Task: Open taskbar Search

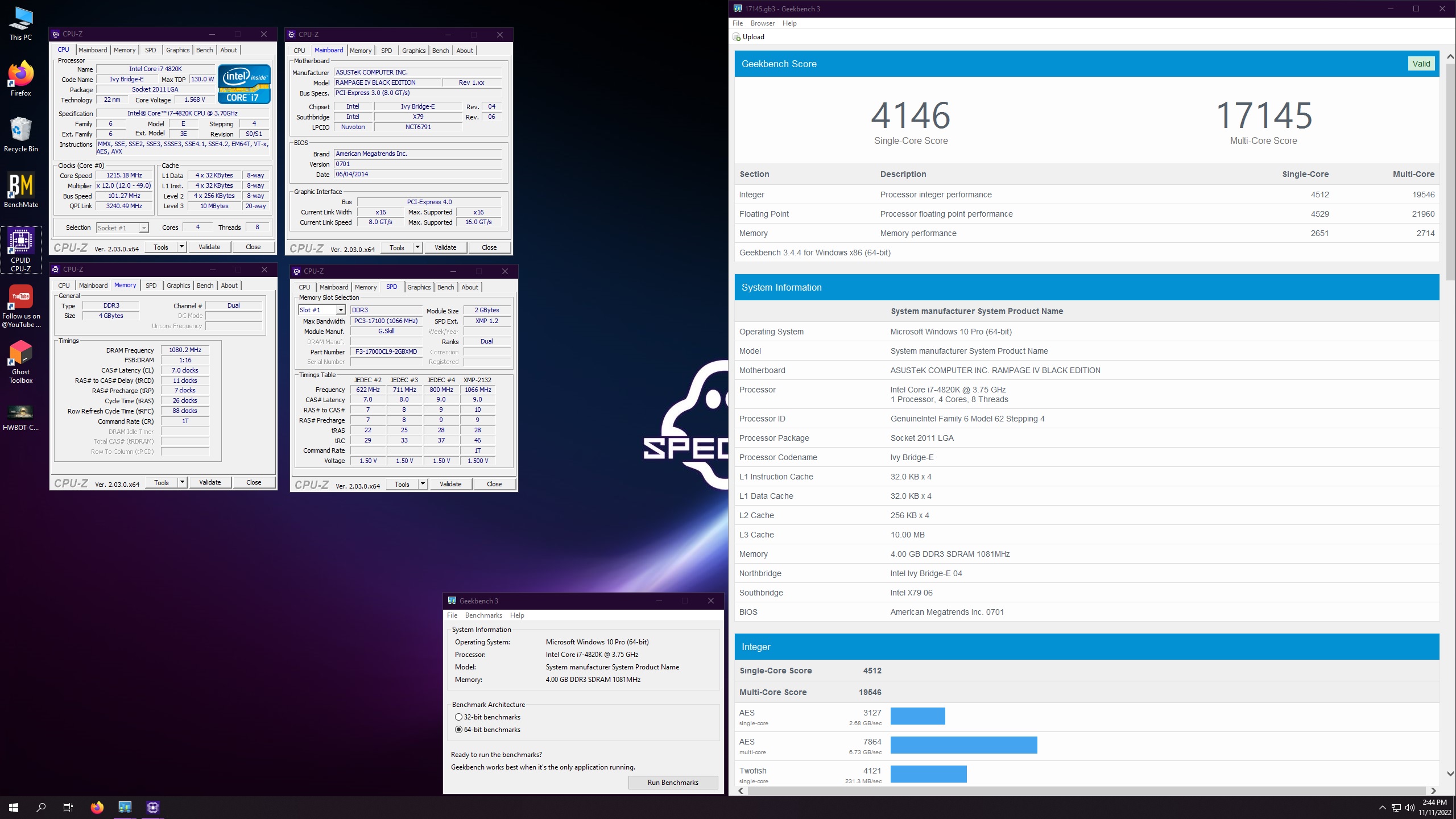Action: [41, 807]
